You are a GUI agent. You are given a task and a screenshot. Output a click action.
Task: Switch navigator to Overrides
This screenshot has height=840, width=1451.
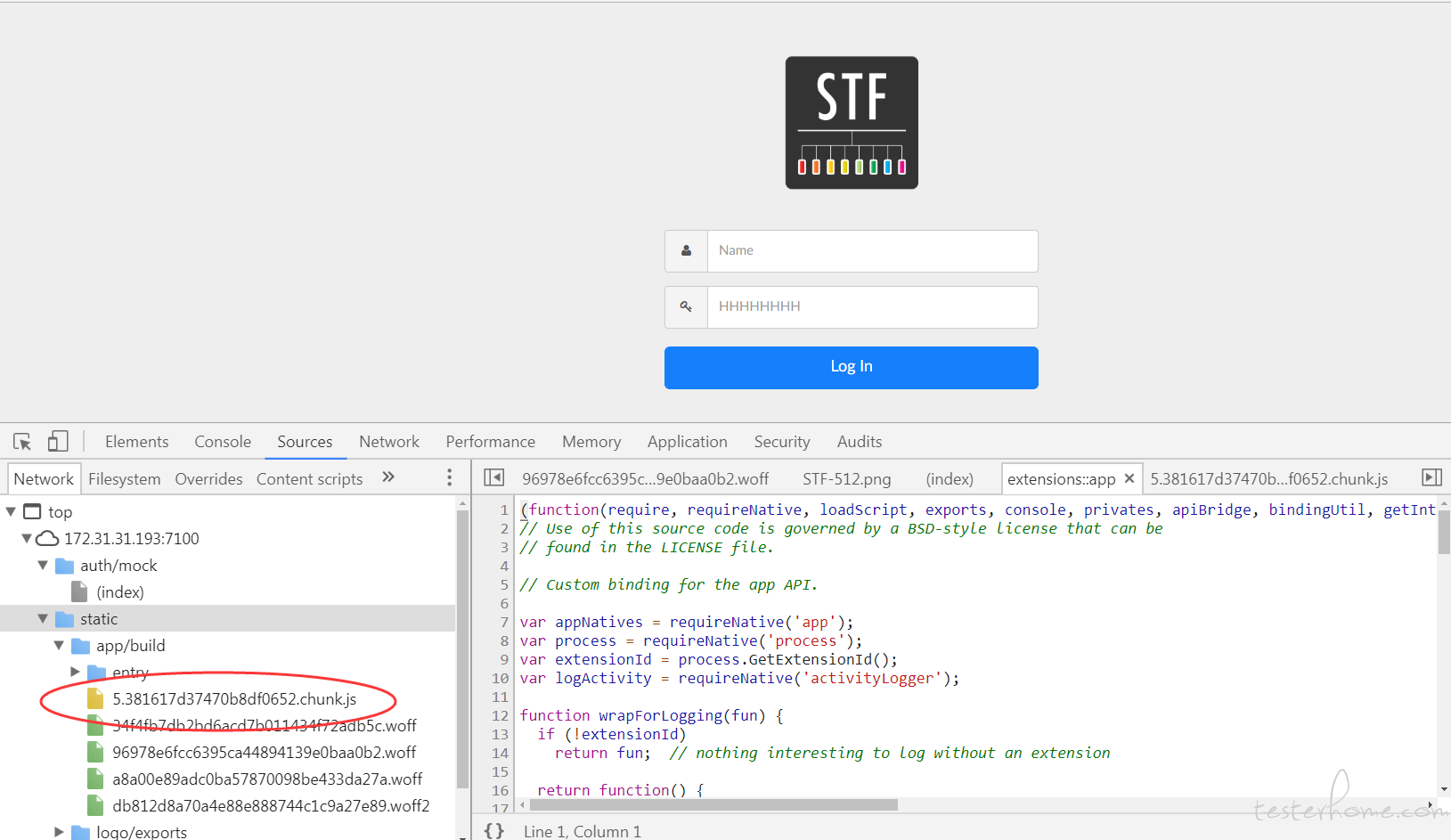[208, 478]
